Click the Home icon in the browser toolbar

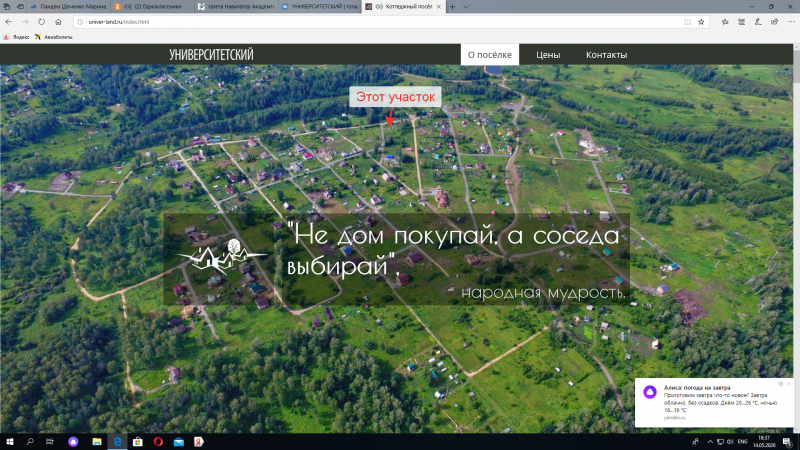[x=56, y=21]
